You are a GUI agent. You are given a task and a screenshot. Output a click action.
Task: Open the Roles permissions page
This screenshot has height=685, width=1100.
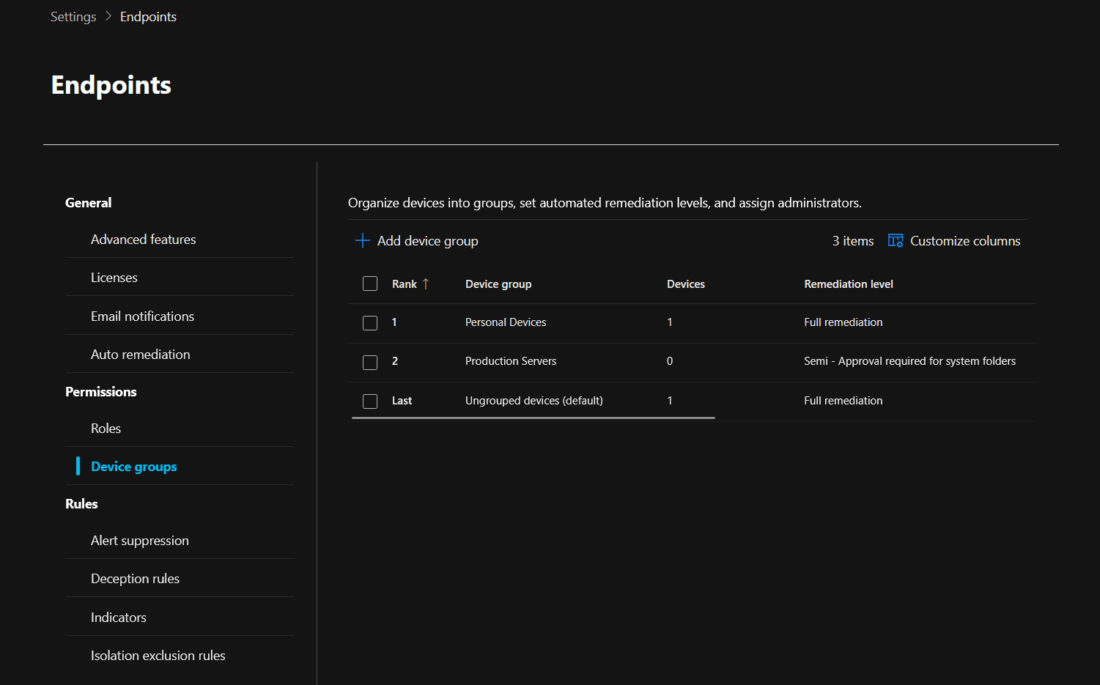click(106, 428)
